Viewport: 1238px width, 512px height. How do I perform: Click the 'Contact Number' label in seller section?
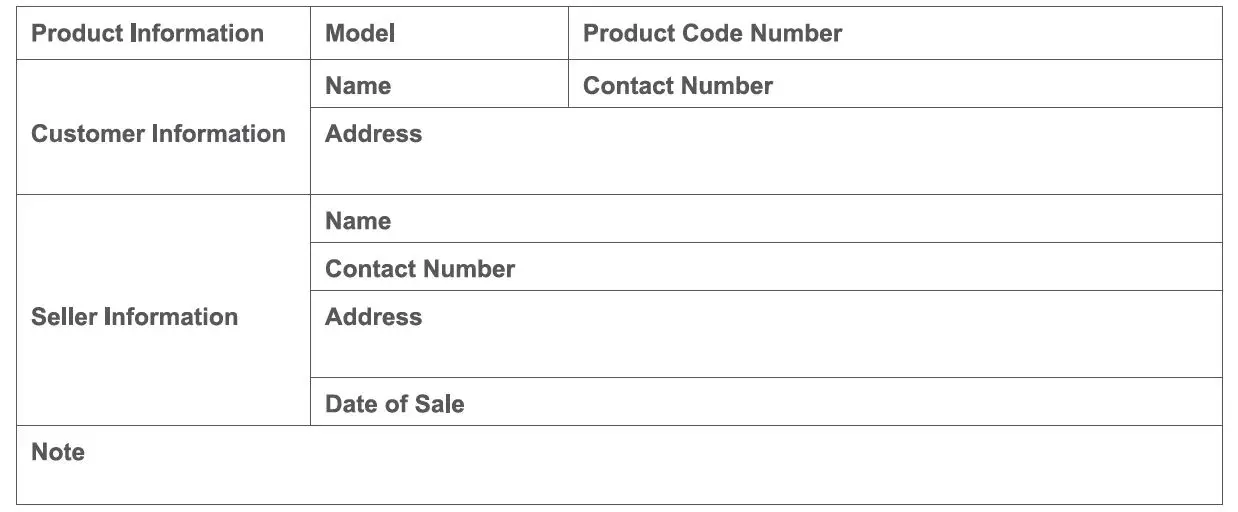(x=420, y=269)
